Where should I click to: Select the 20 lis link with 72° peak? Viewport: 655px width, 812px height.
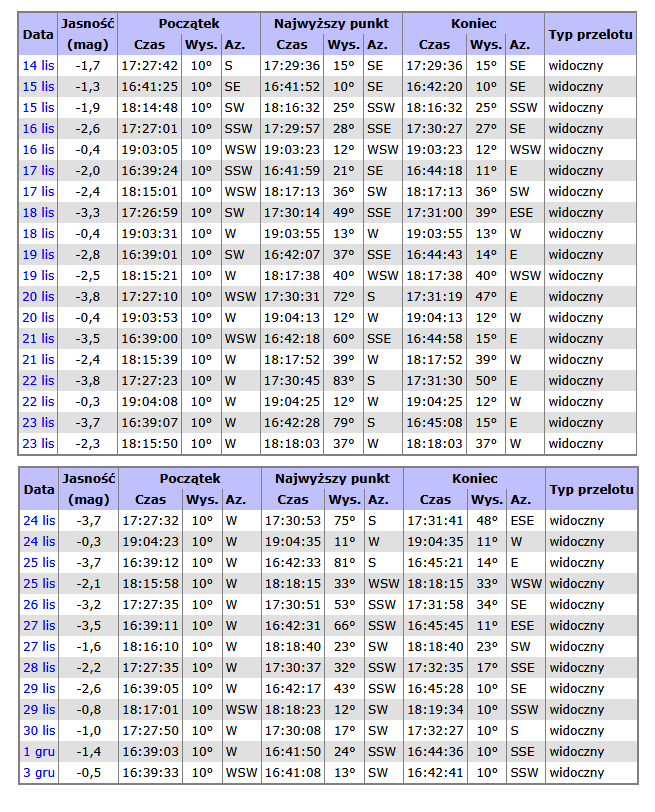point(38,296)
